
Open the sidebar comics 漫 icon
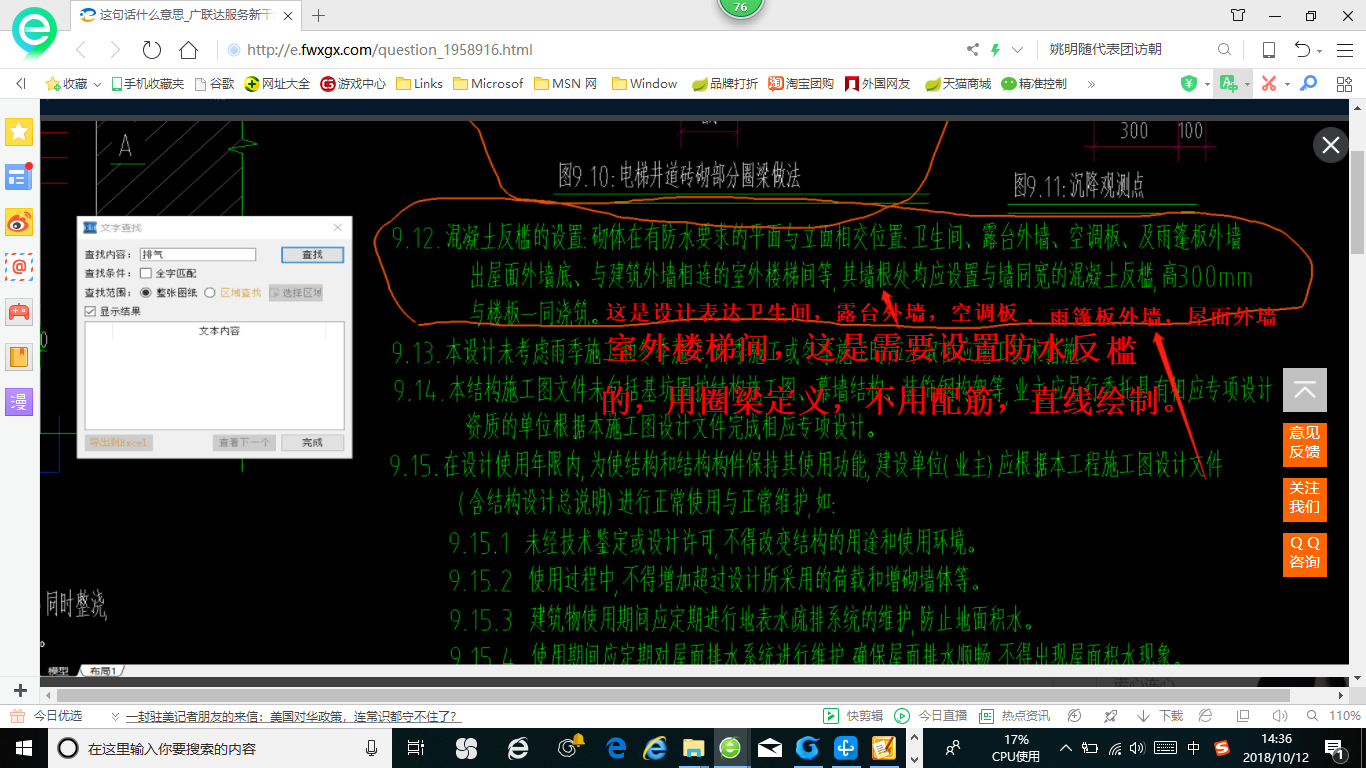click(x=19, y=402)
